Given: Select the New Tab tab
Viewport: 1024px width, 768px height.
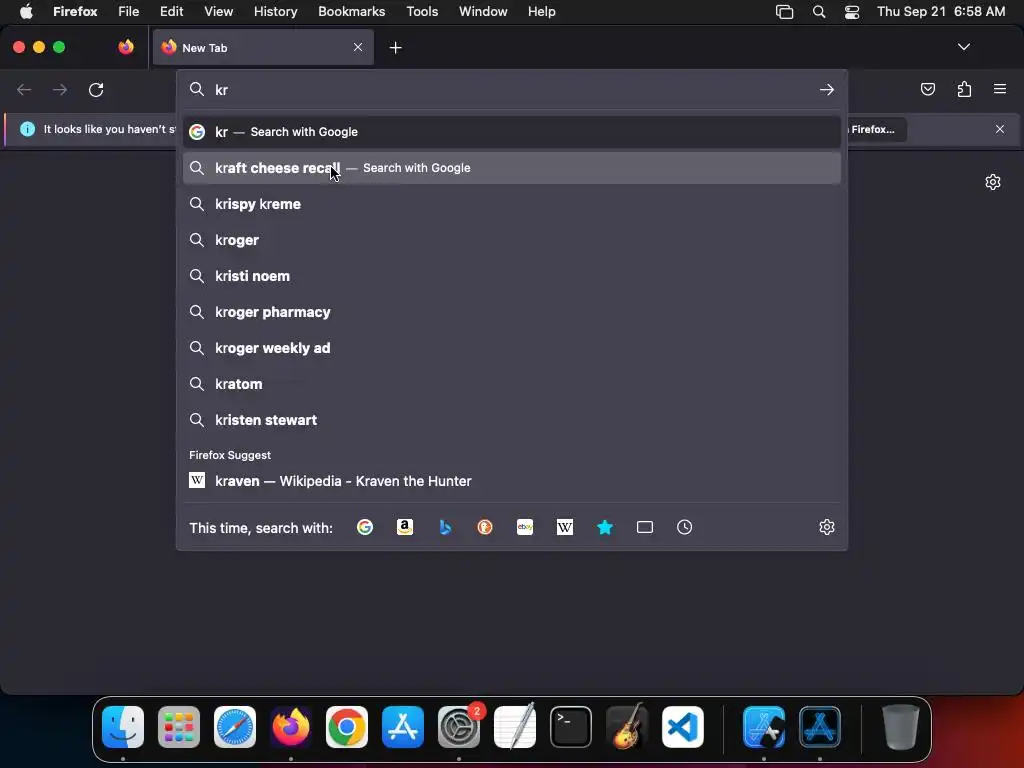Looking at the screenshot, I should click(263, 47).
